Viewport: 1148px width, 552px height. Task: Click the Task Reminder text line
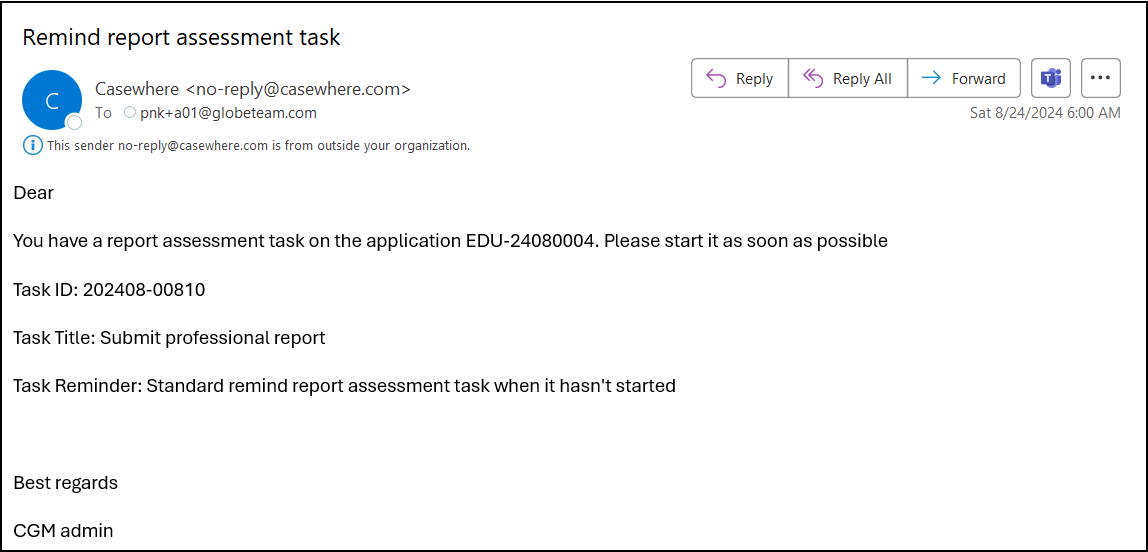pos(344,386)
